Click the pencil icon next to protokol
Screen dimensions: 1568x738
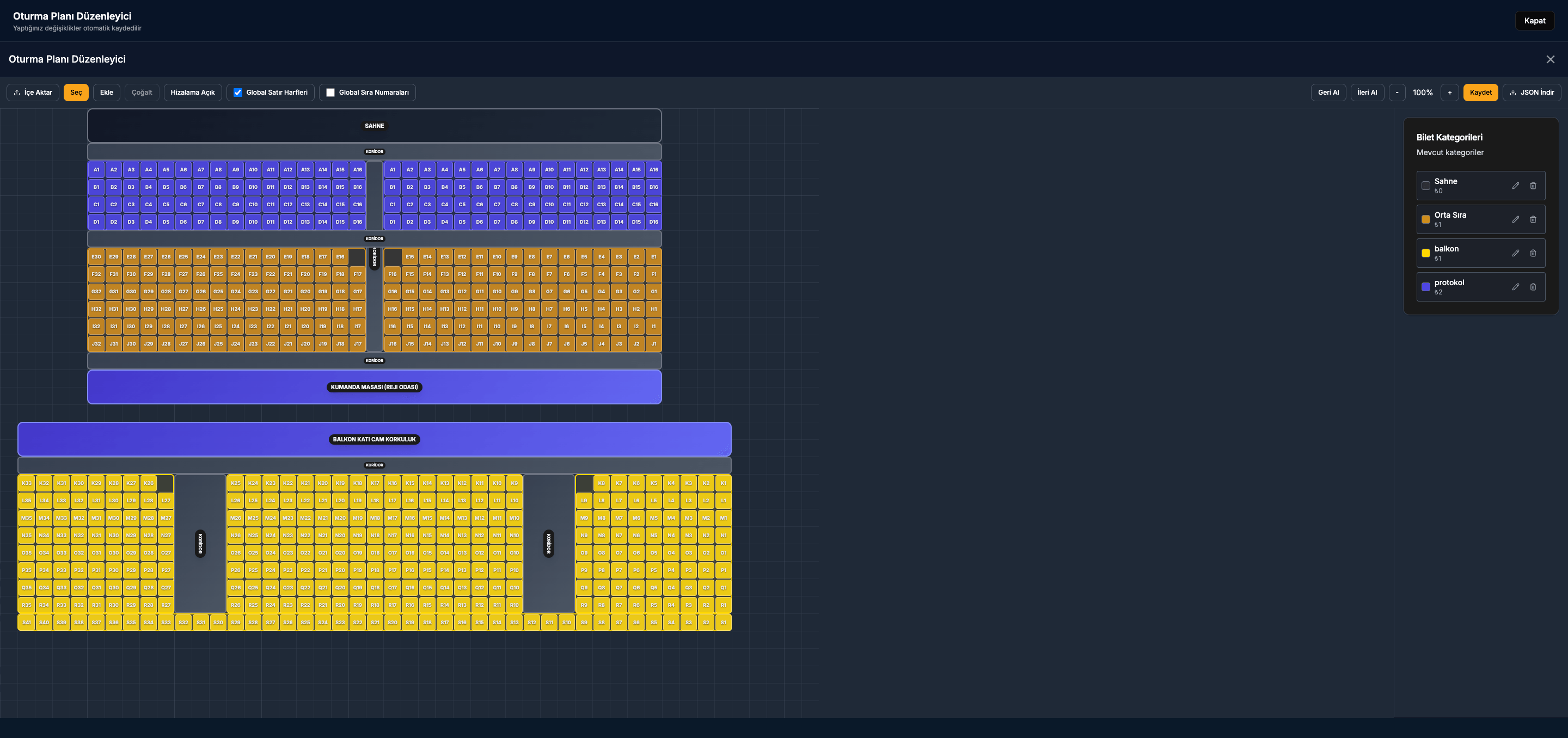pyautogui.click(x=1515, y=287)
